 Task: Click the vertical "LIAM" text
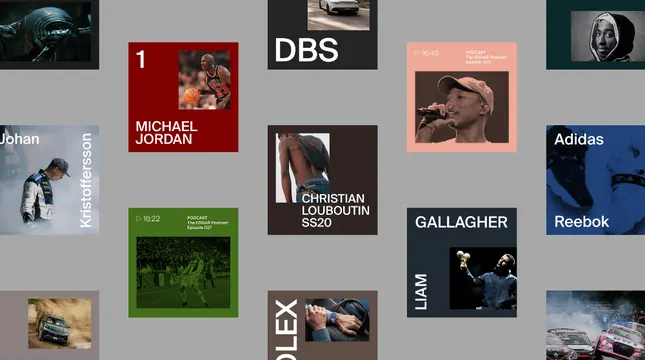click(x=421, y=292)
